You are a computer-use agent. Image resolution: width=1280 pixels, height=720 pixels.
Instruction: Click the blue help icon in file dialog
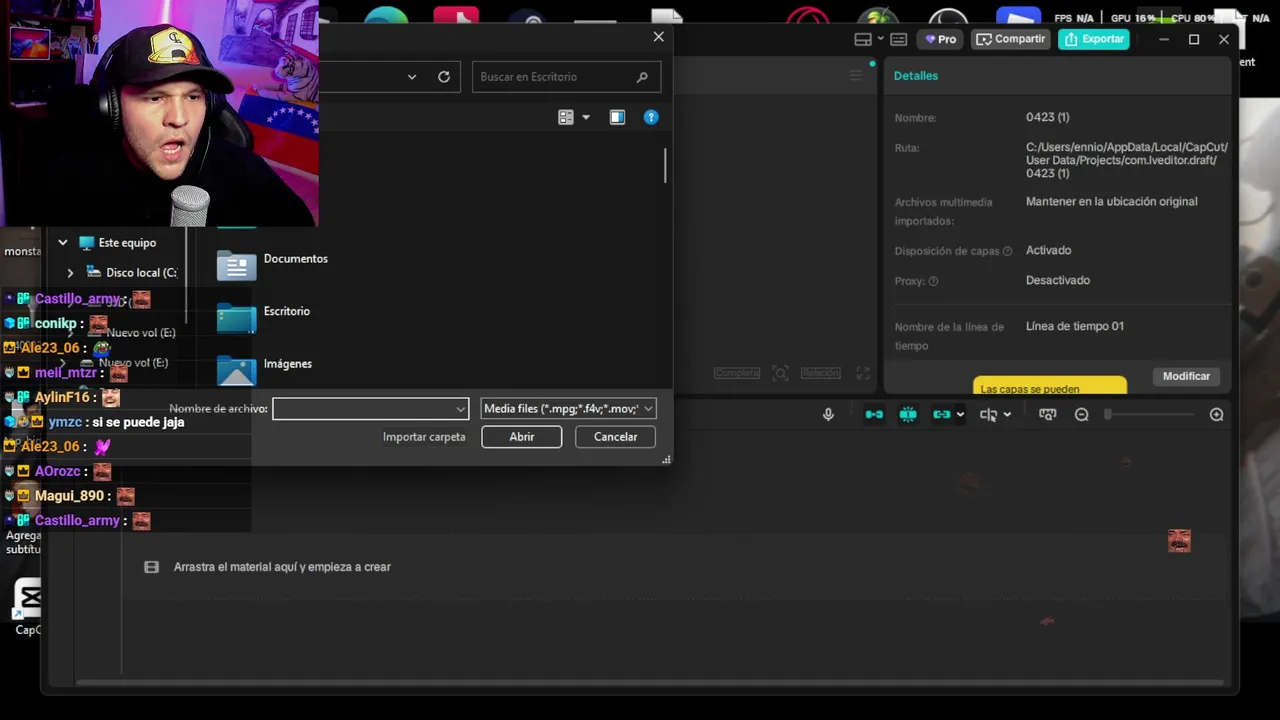pos(651,117)
